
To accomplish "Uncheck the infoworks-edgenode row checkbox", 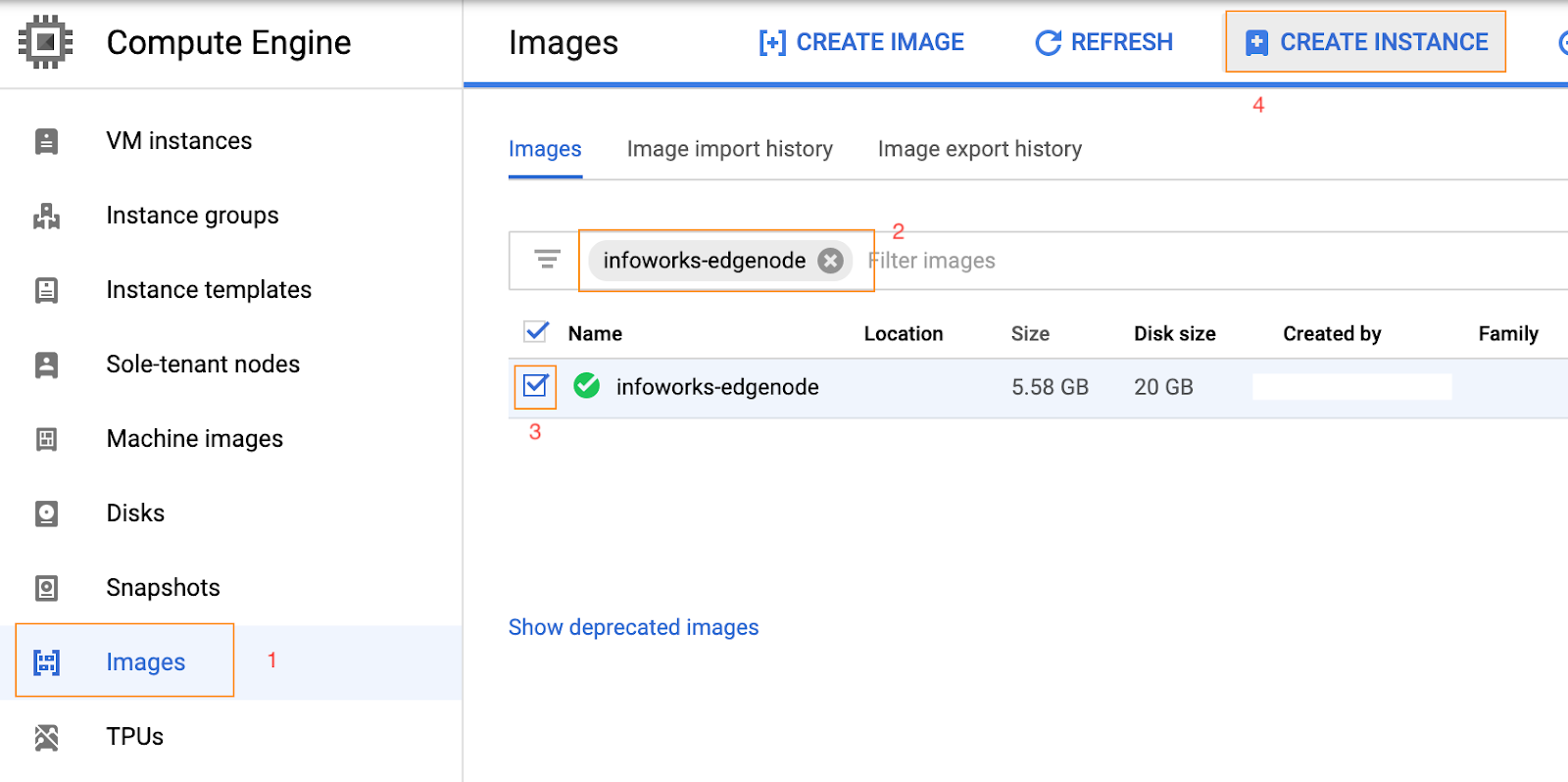I will click(x=536, y=386).
